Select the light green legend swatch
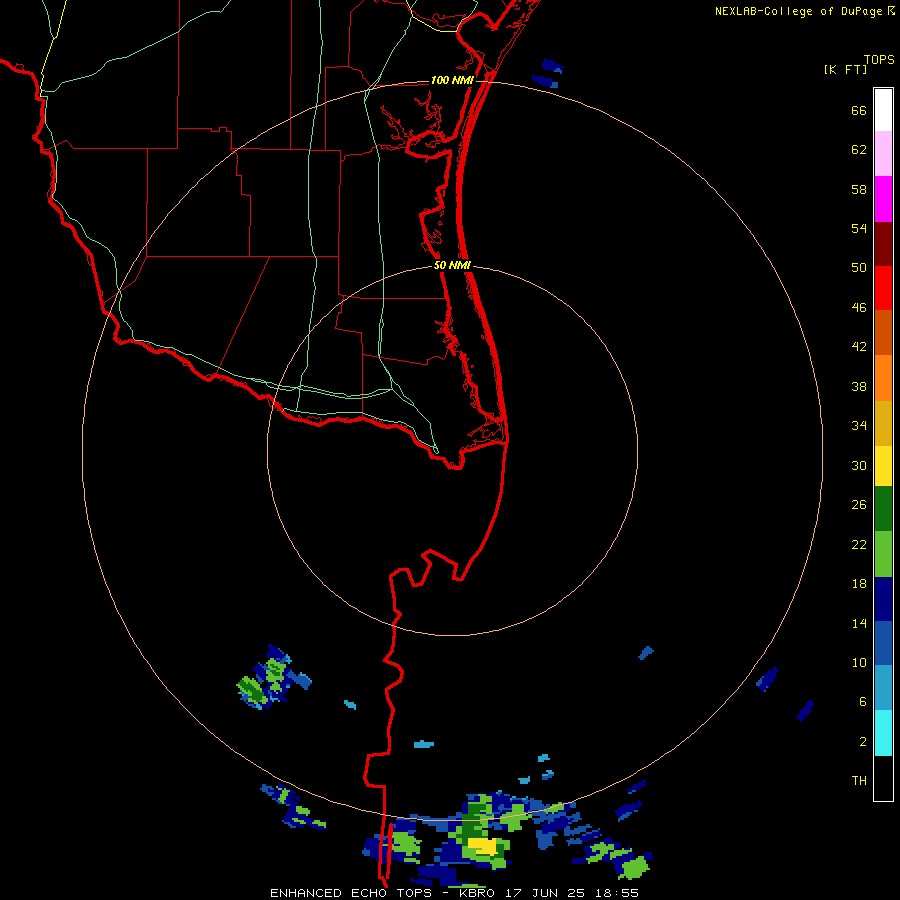 883,554
